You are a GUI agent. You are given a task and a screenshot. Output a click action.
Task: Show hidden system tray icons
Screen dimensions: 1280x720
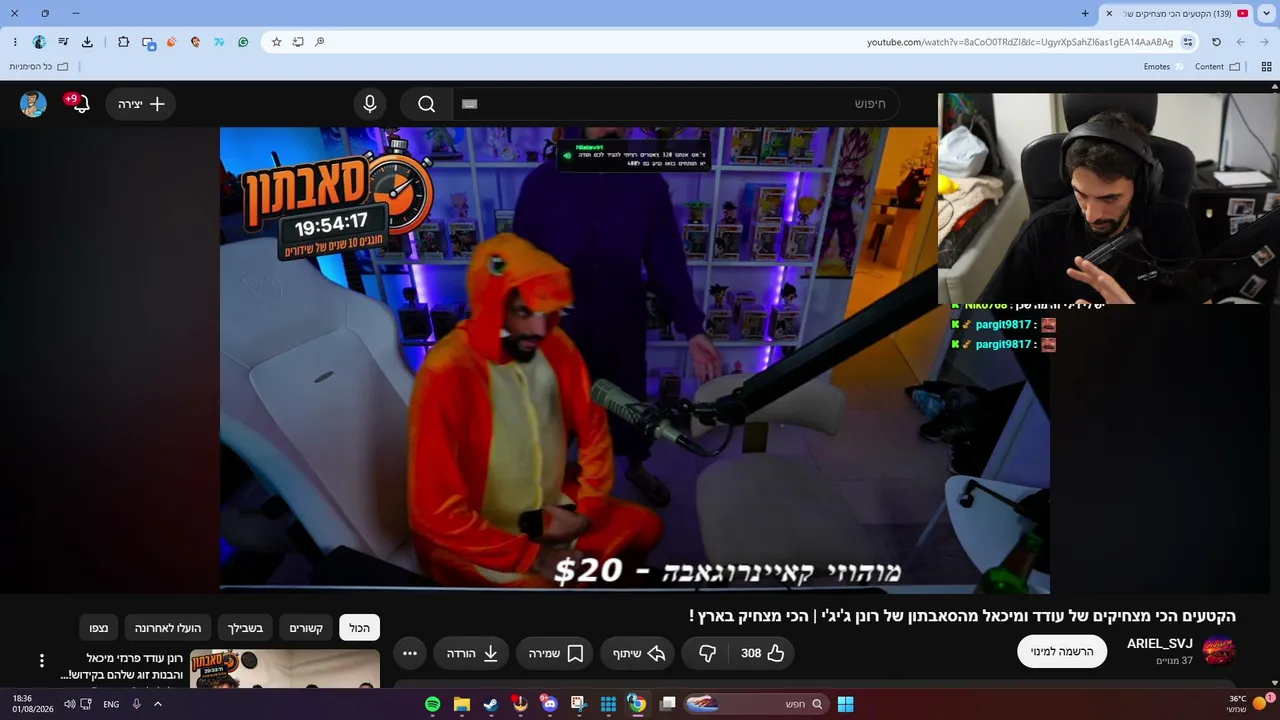coord(157,704)
